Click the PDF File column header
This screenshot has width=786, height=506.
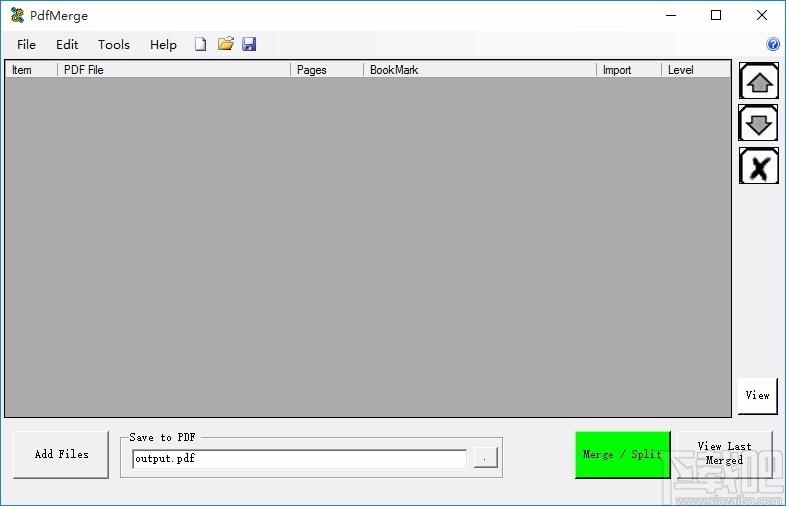pyautogui.click(x=174, y=70)
